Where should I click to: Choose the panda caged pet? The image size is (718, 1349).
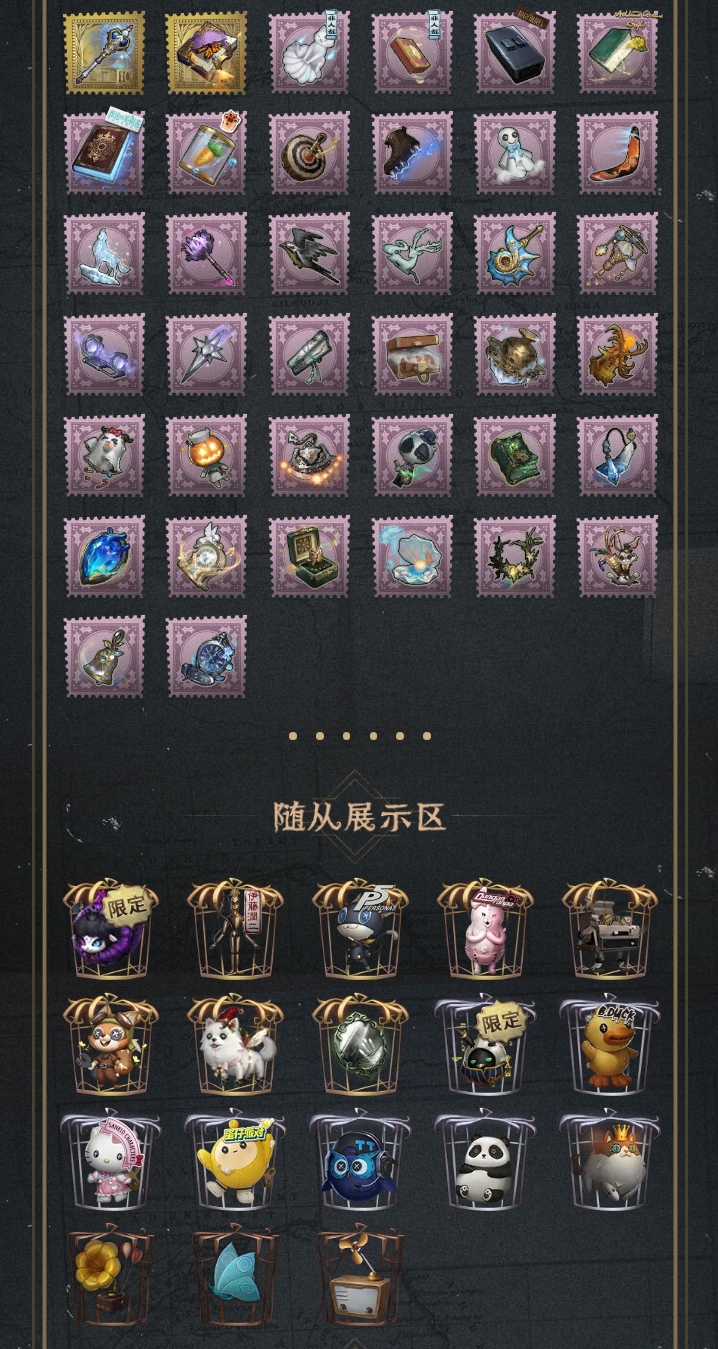tap(484, 1160)
